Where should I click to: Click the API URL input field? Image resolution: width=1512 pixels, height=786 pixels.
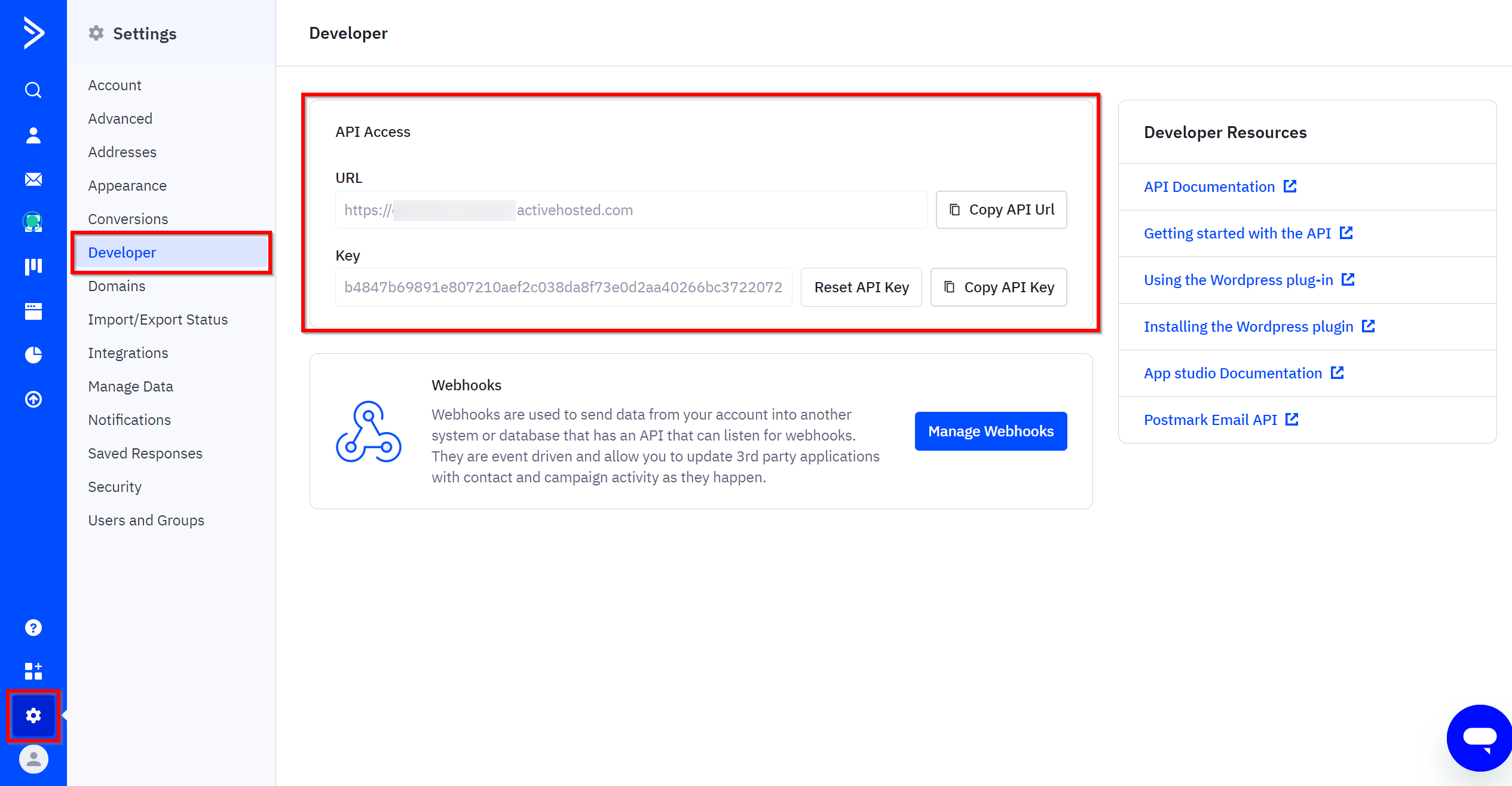tap(631, 210)
